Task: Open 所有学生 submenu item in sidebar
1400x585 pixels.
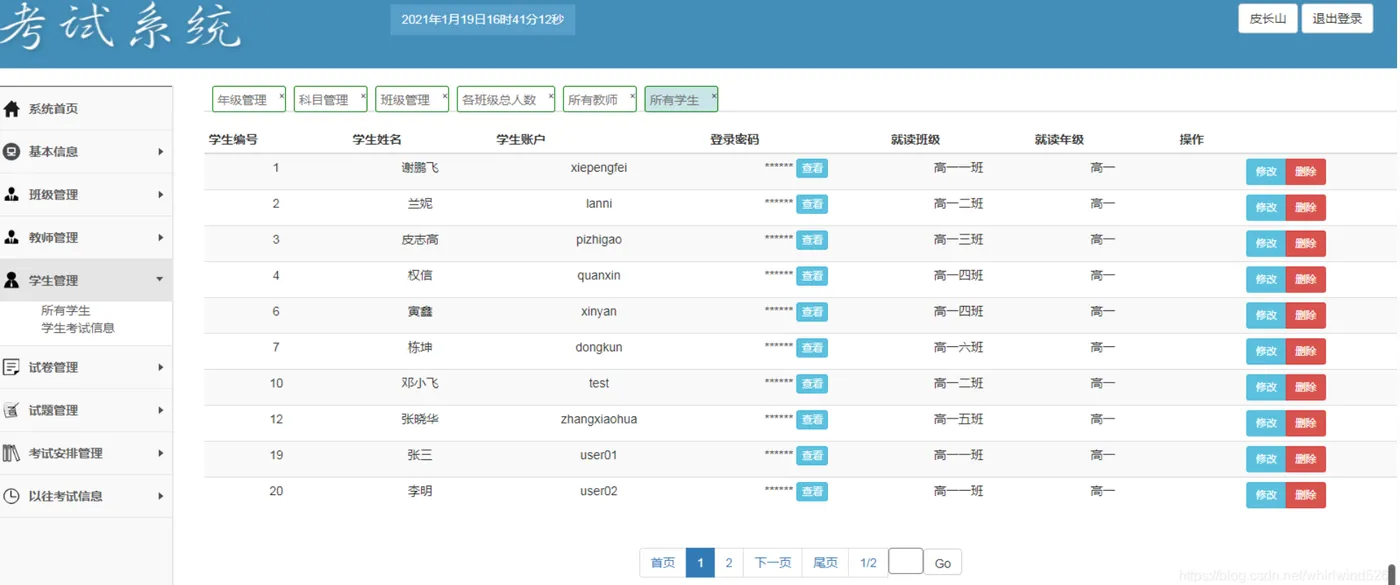Action: pos(66,311)
